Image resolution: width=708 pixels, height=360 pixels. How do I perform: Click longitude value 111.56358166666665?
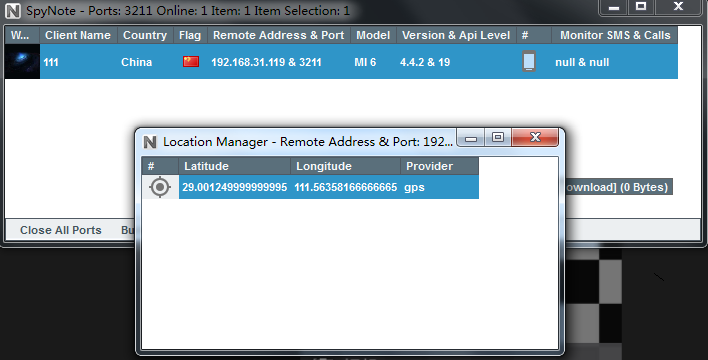click(x=346, y=187)
